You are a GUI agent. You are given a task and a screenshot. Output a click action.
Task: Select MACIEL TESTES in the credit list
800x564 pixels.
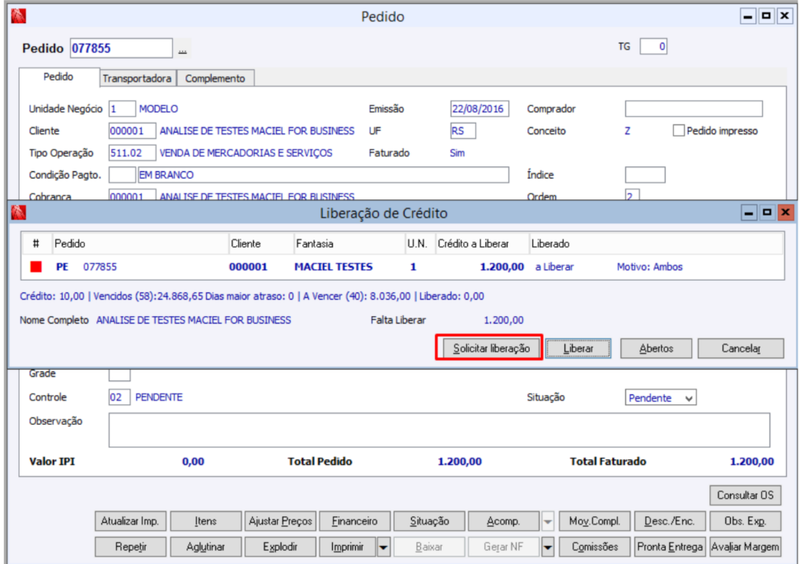pos(333,266)
